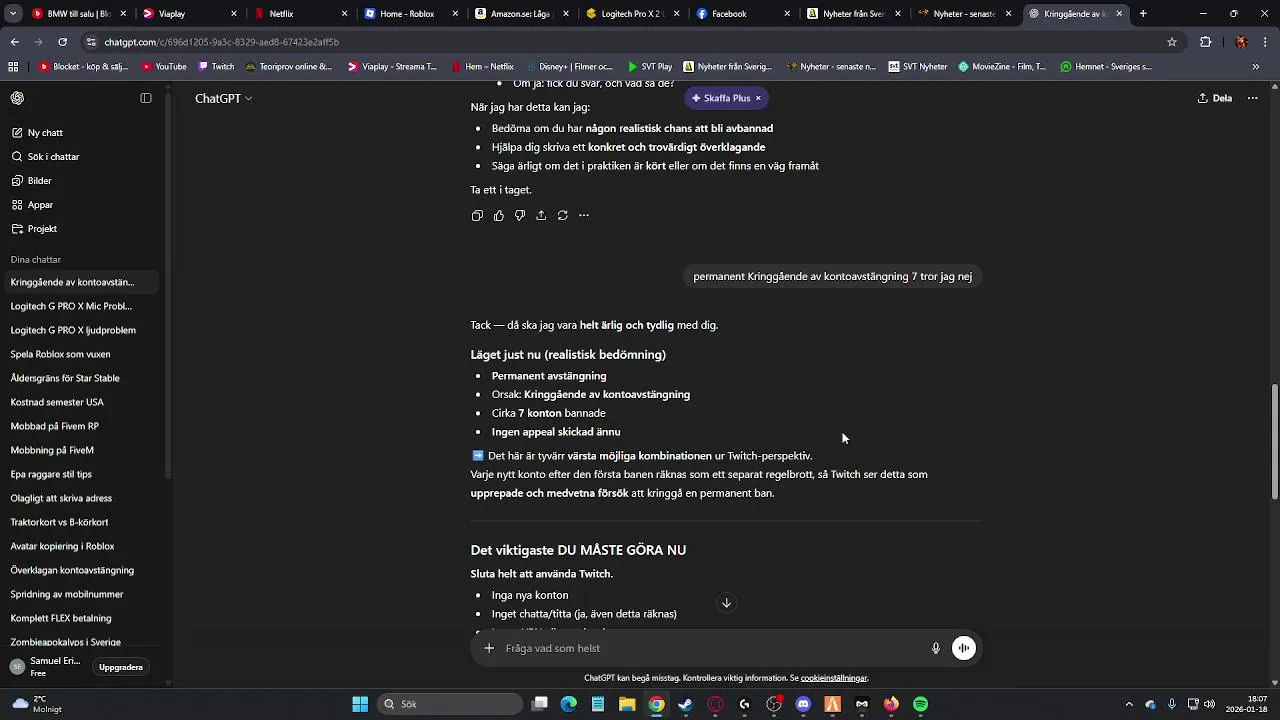This screenshot has height=720, width=1280.
Task: Click the Windows taskbar Sök search box
Action: [450, 704]
